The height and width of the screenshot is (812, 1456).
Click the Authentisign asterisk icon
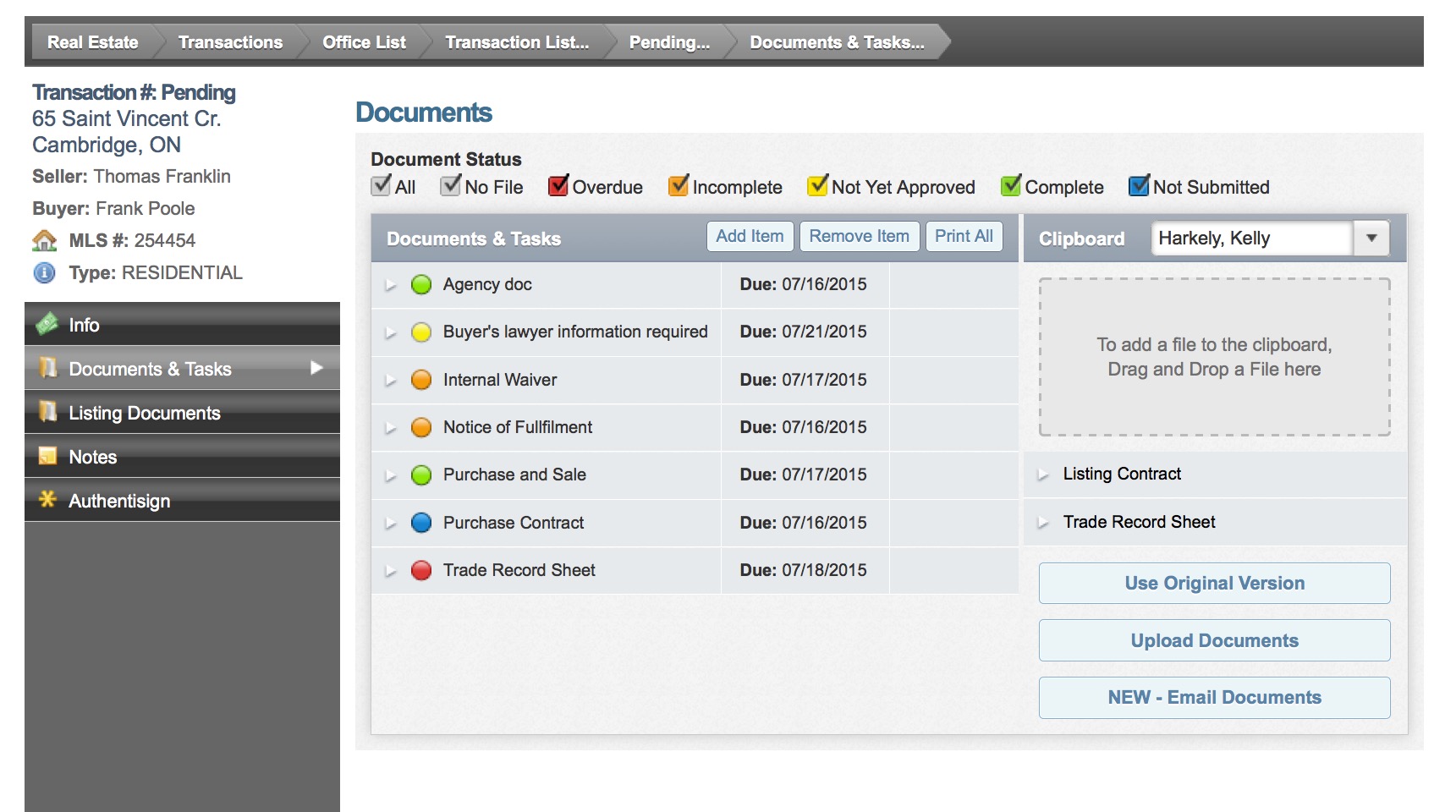(x=49, y=500)
